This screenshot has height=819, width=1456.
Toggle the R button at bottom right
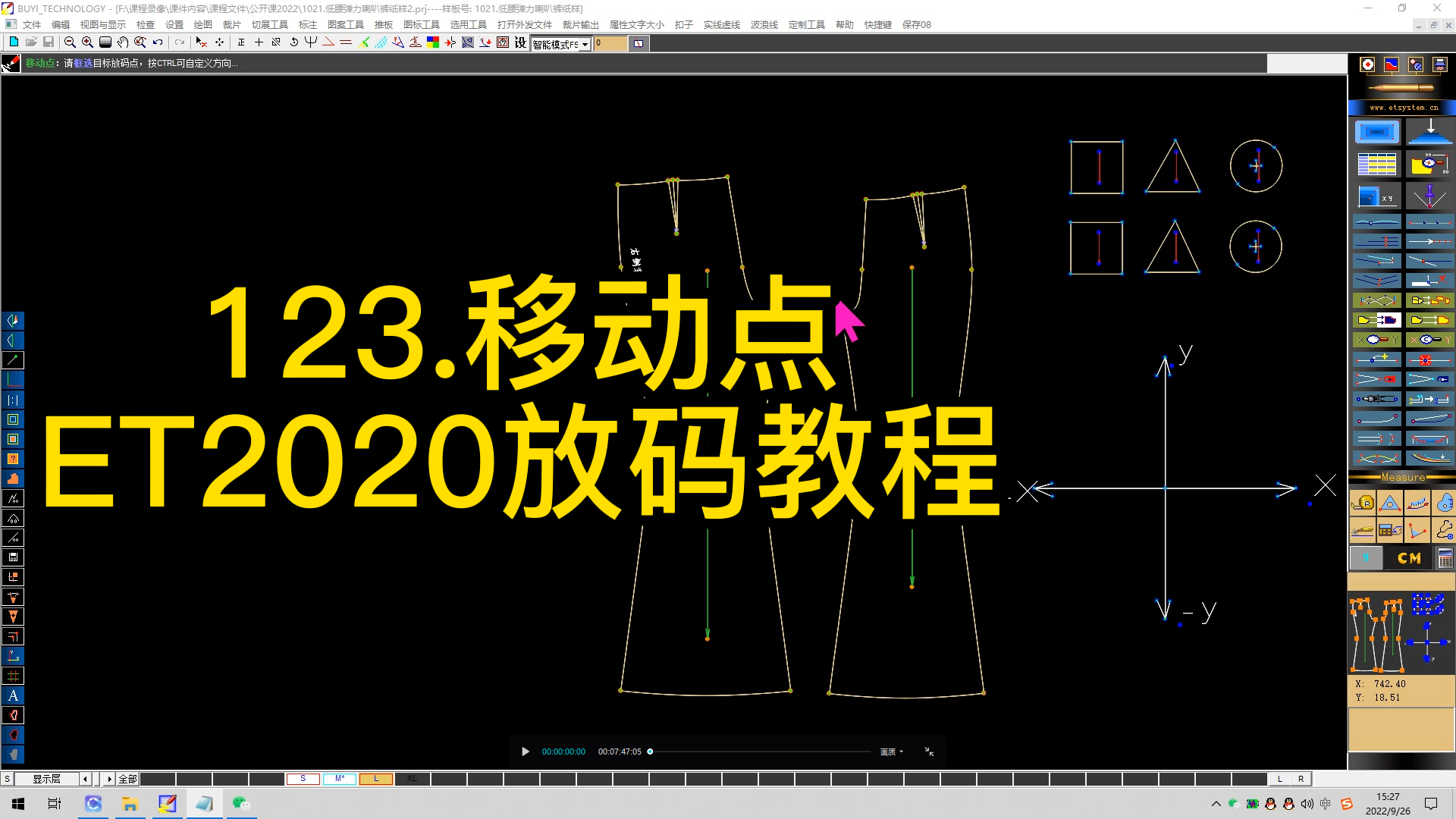pos(1301,779)
